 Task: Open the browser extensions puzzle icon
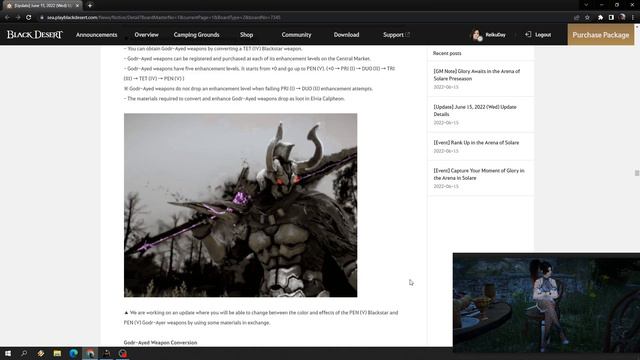[x=600, y=18]
